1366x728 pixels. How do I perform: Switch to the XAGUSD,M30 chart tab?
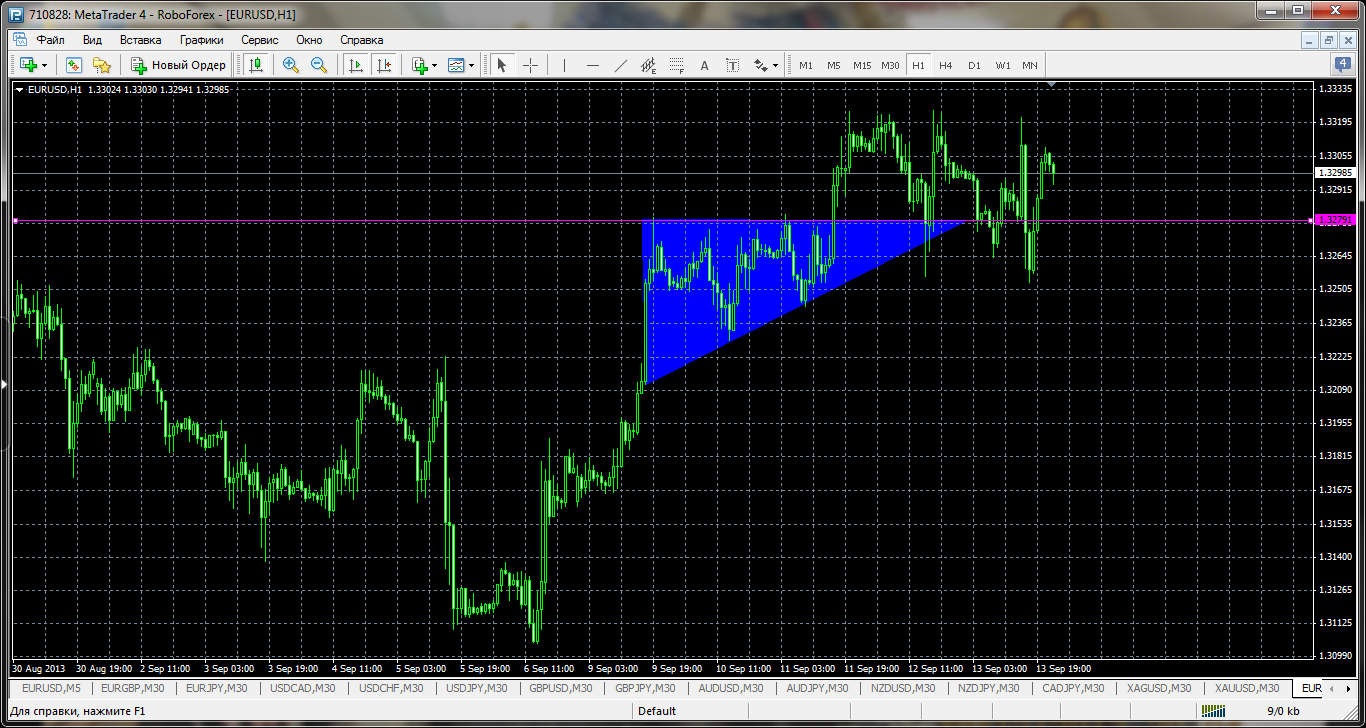point(1158,688)
